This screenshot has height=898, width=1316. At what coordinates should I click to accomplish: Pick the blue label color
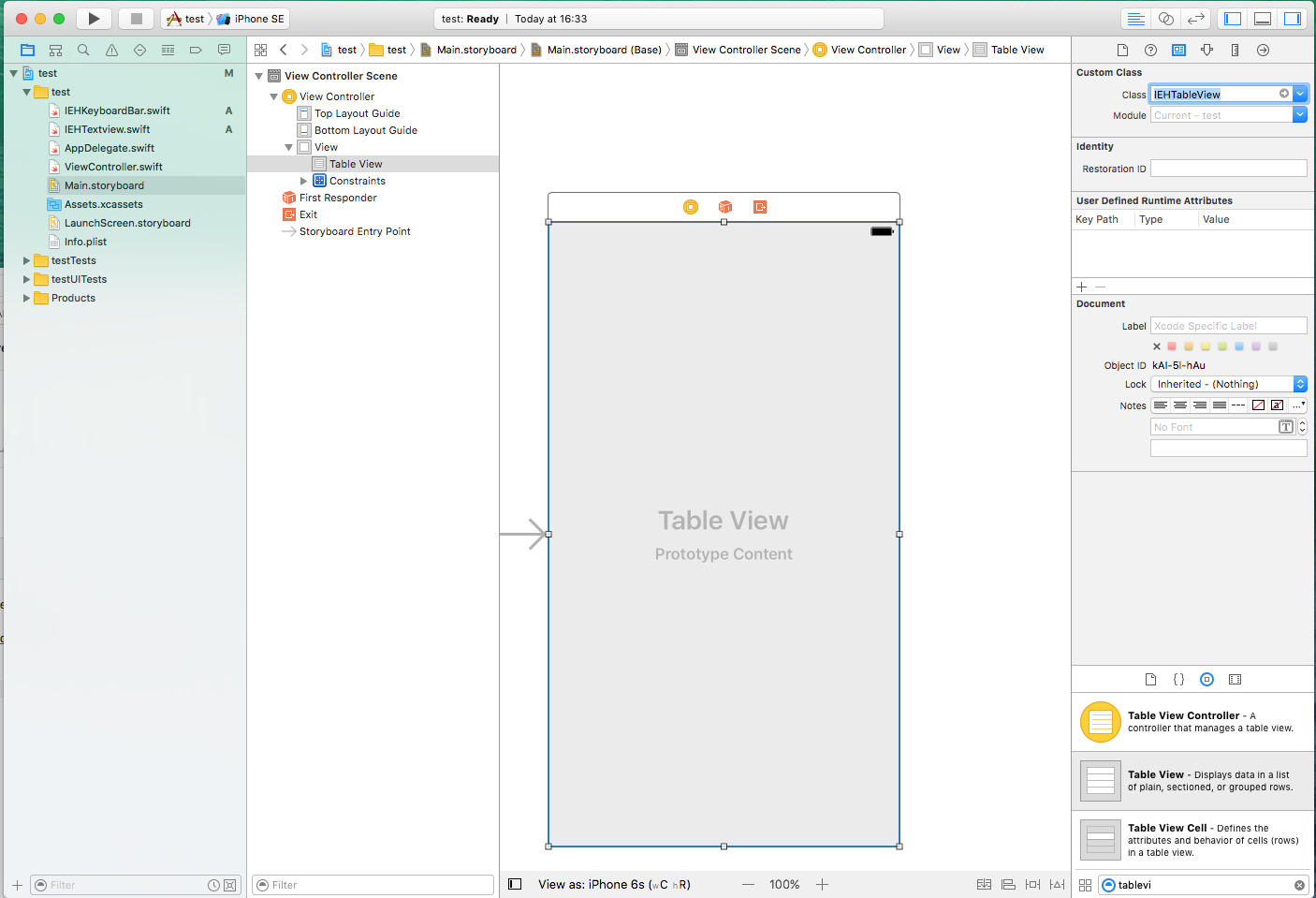tap(1239, 346)
